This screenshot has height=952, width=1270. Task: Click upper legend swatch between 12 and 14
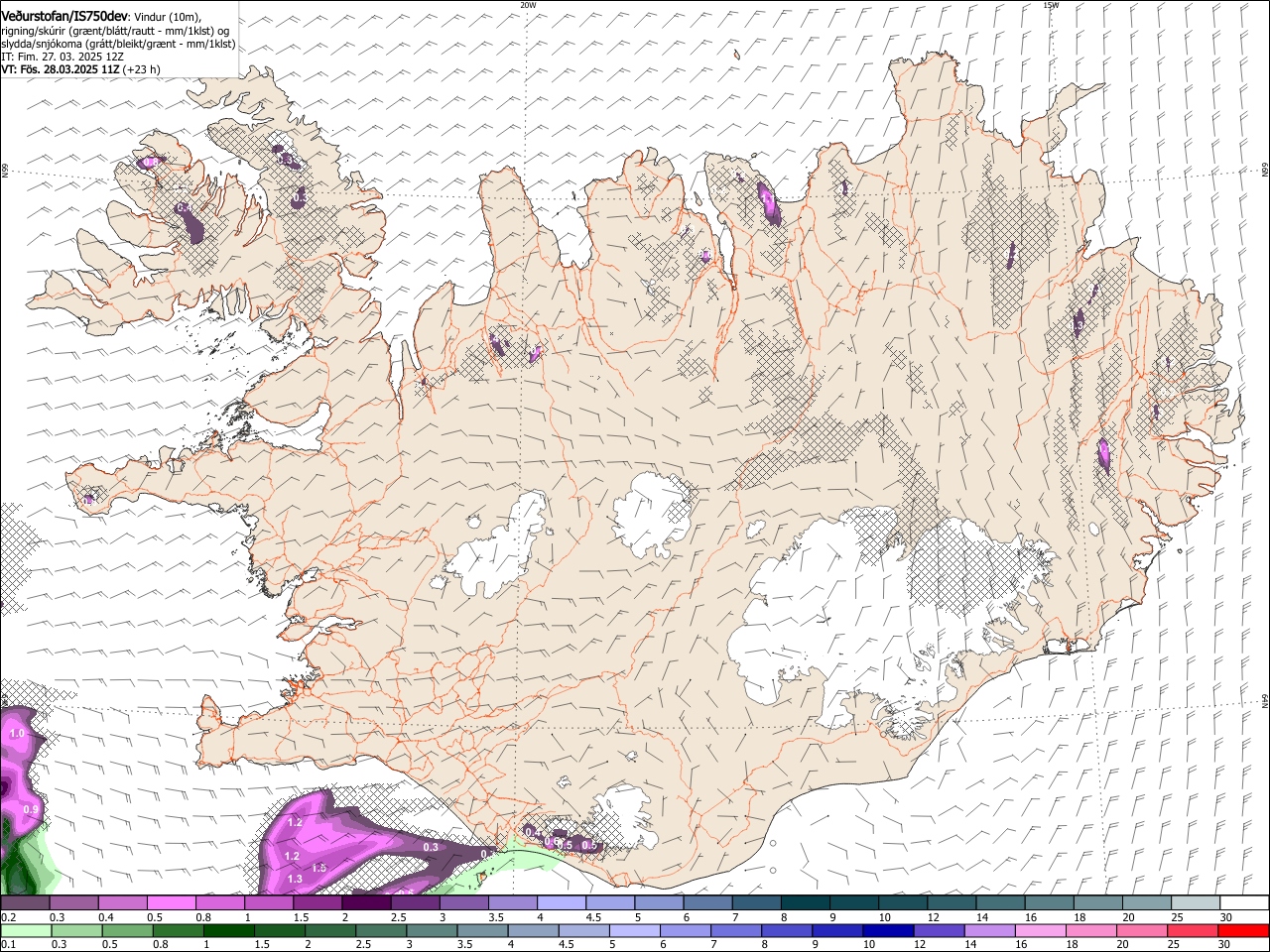[952, 902]
